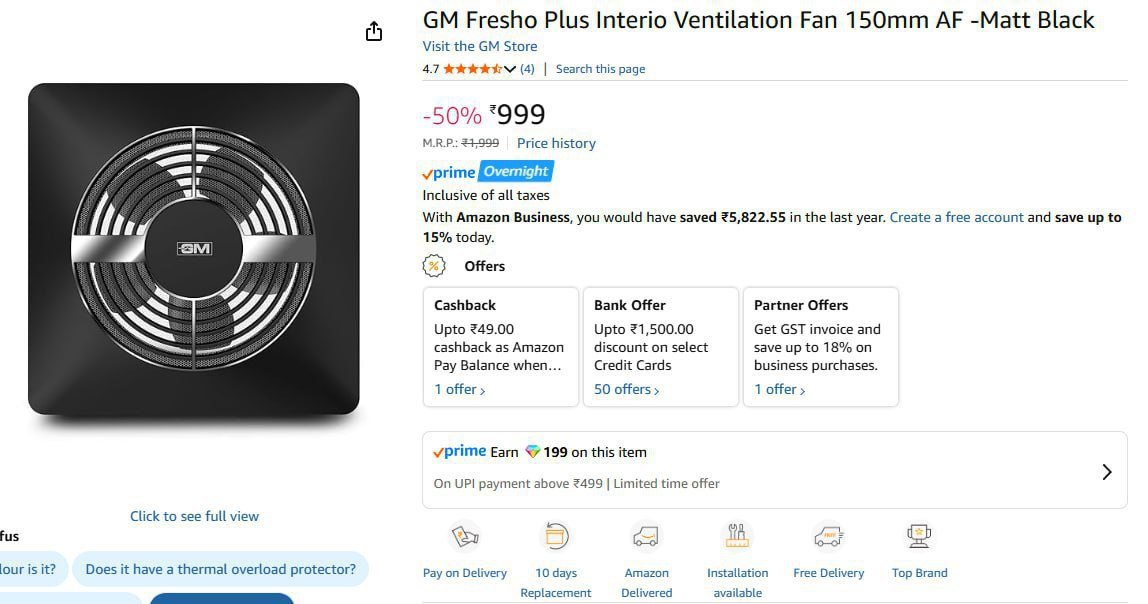
Task: Click the 10 days Replacement icon
Action: pyautogui.click(x=555, y=537)
